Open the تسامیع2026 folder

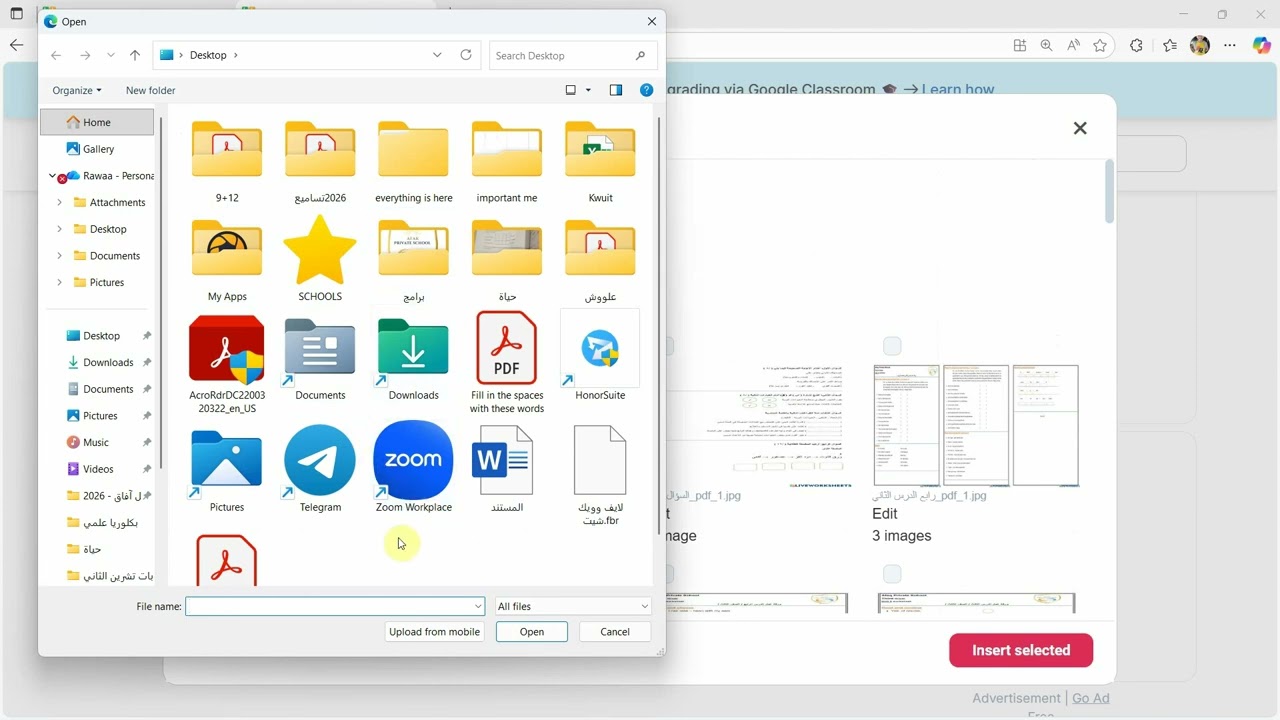(x=320, y=160)
